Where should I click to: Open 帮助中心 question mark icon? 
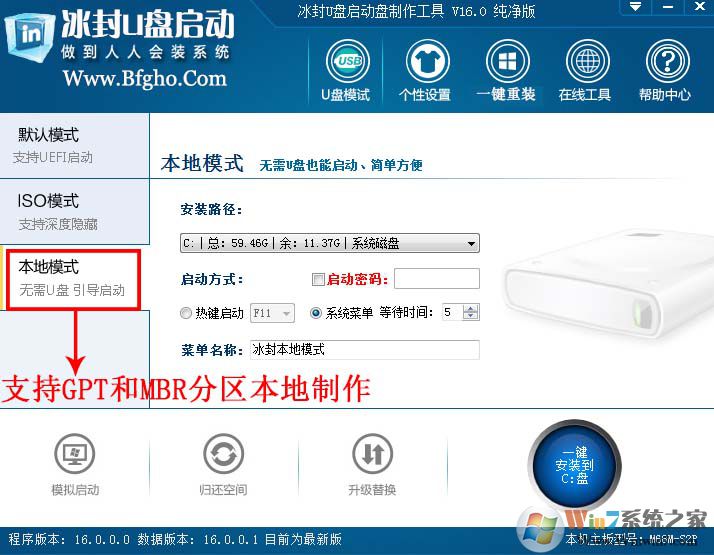668,61
